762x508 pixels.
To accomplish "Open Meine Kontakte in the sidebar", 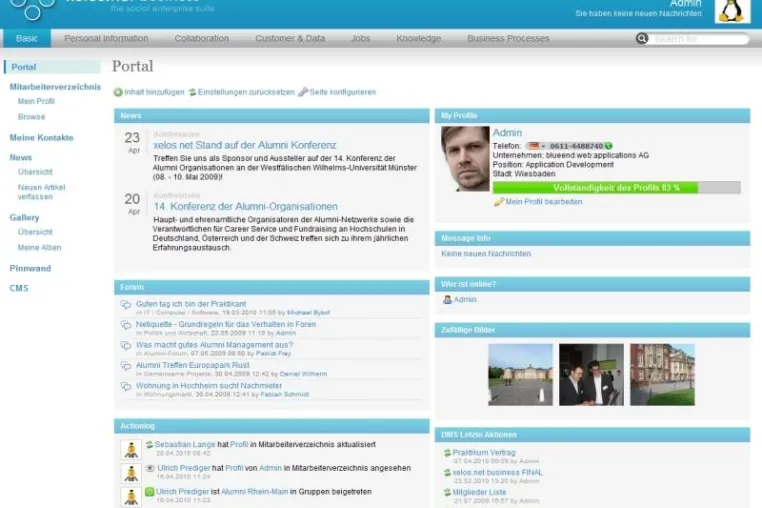I will [x=41, y=138].
